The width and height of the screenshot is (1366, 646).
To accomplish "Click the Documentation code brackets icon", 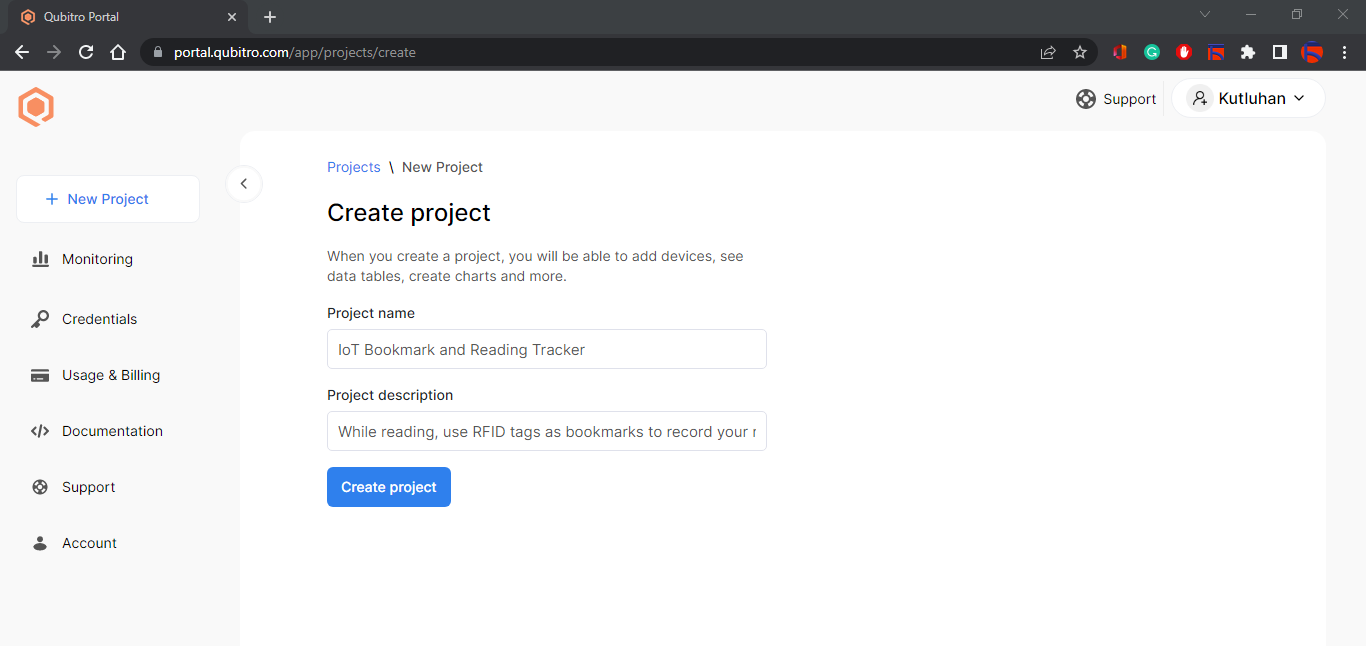I will 40,431.
